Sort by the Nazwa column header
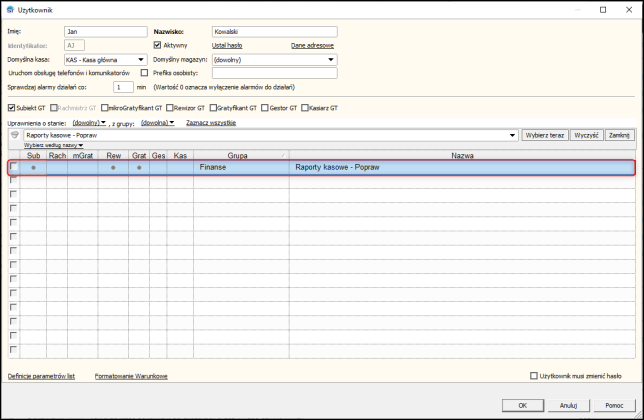The image size is (644, 420). coord(462,156)
